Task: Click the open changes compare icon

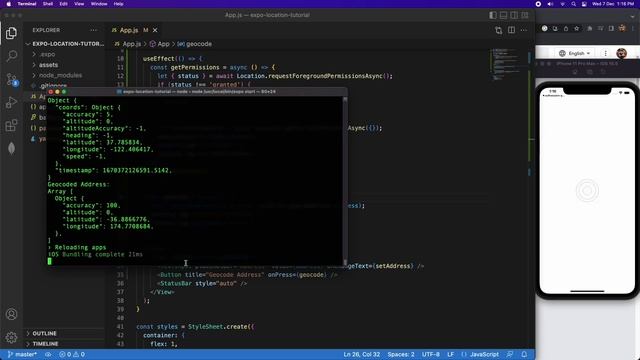Action: [498, 30]
